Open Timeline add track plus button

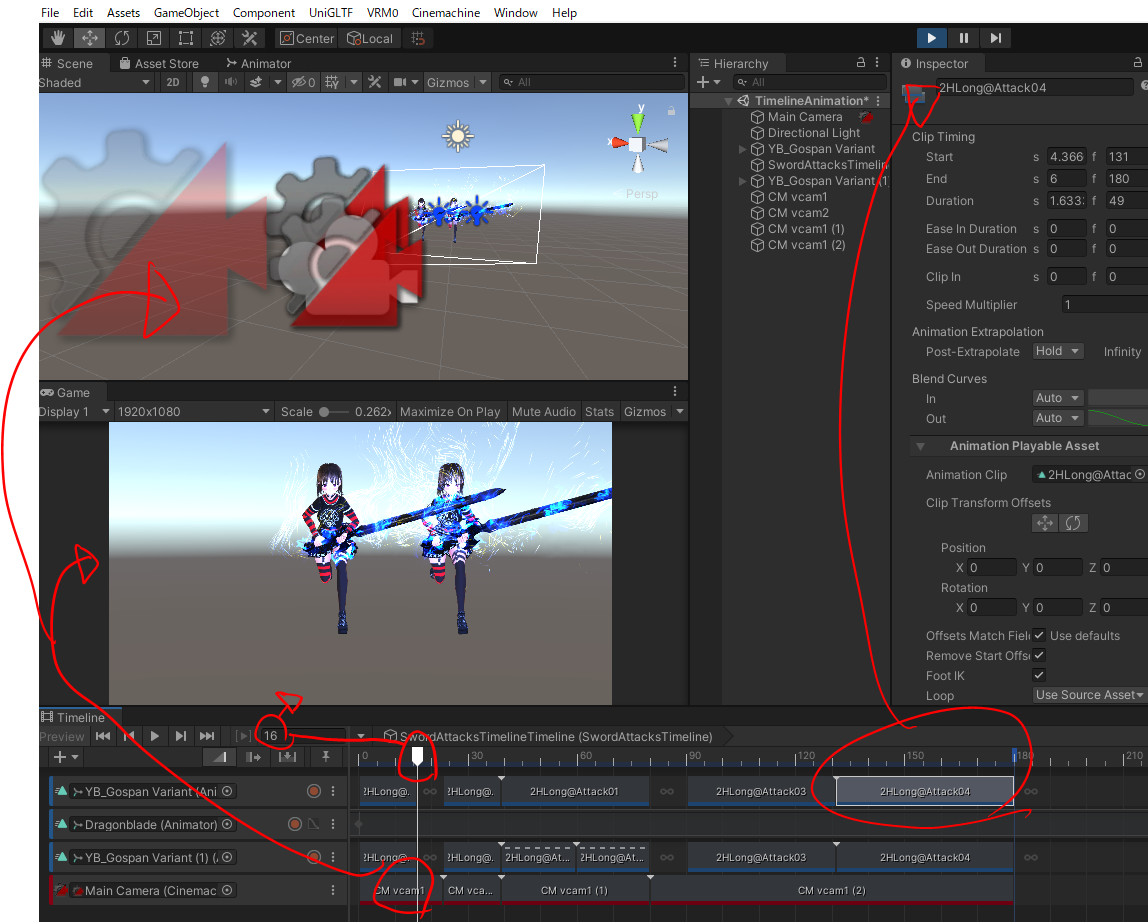[65, 756]
